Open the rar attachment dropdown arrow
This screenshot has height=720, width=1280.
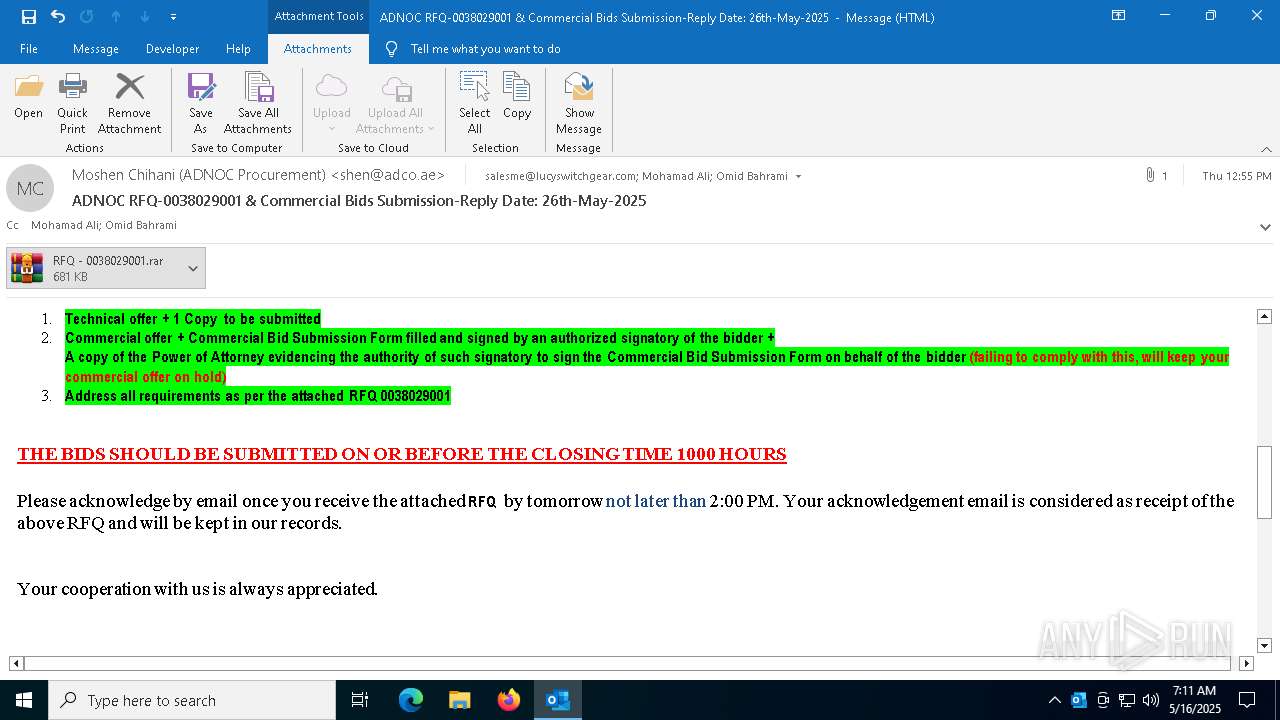tap(193, 268)
